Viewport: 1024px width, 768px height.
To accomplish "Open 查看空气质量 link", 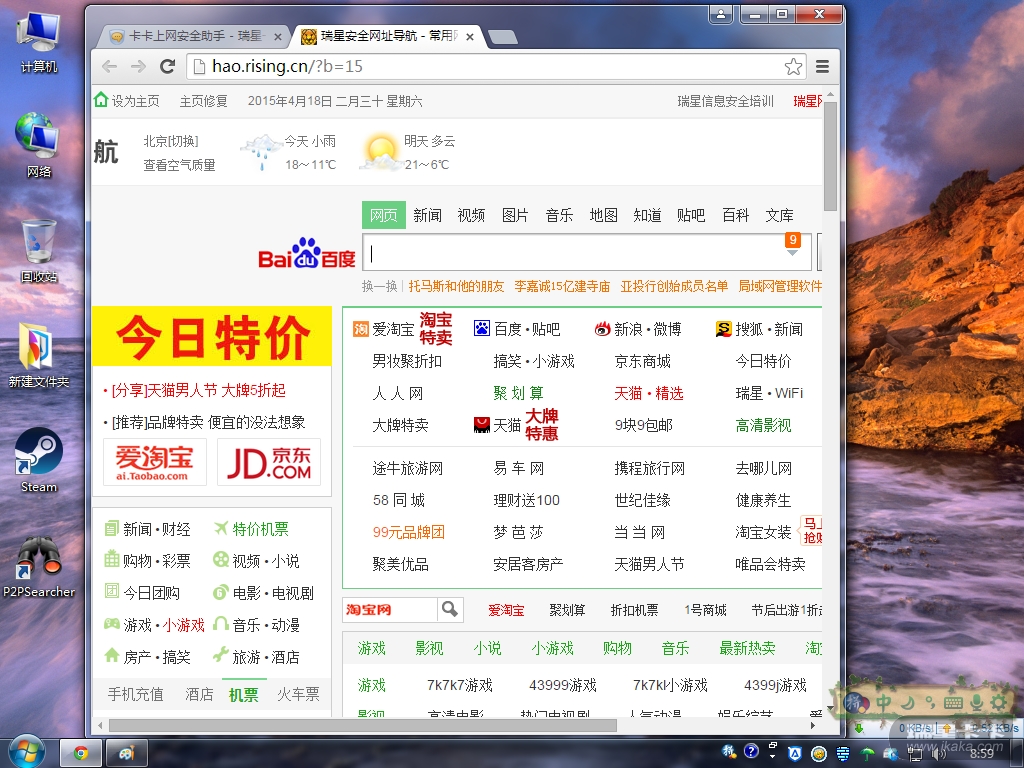I will 180,165.
